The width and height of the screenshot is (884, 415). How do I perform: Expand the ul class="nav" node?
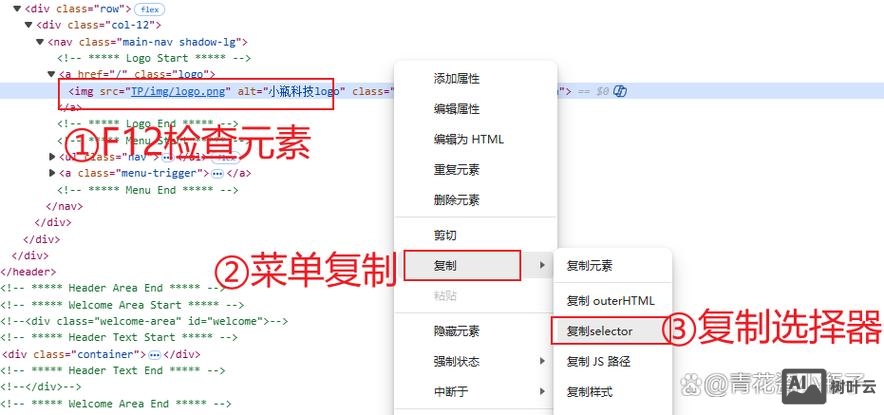point(52,157)
